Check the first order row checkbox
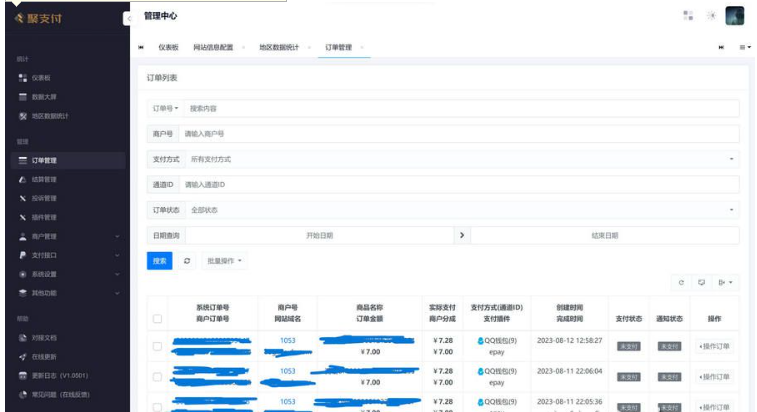The height and width of the screenshot is (412, 757). pos(157,347)
